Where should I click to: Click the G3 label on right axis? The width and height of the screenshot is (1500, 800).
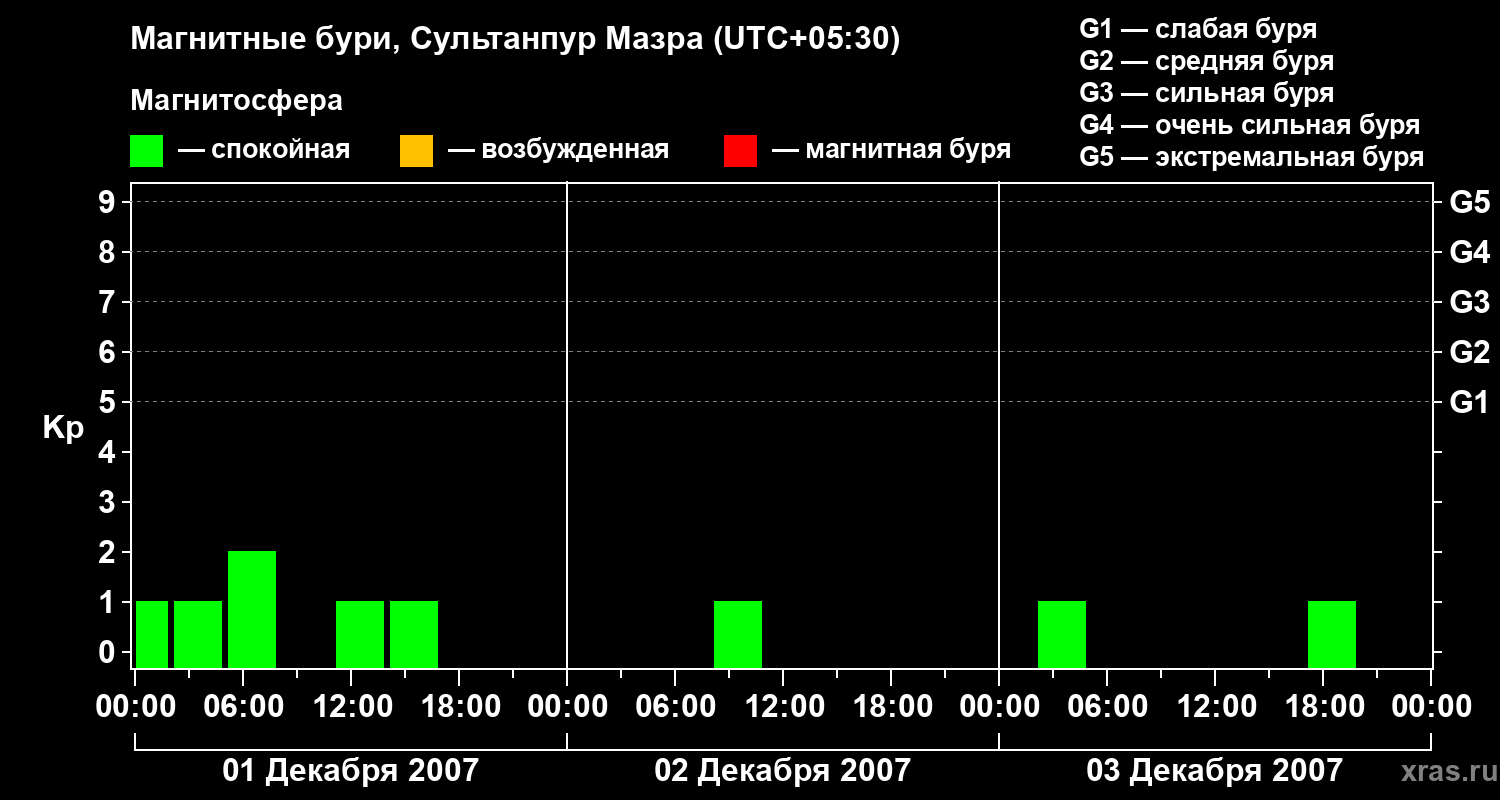[1469, 302]
